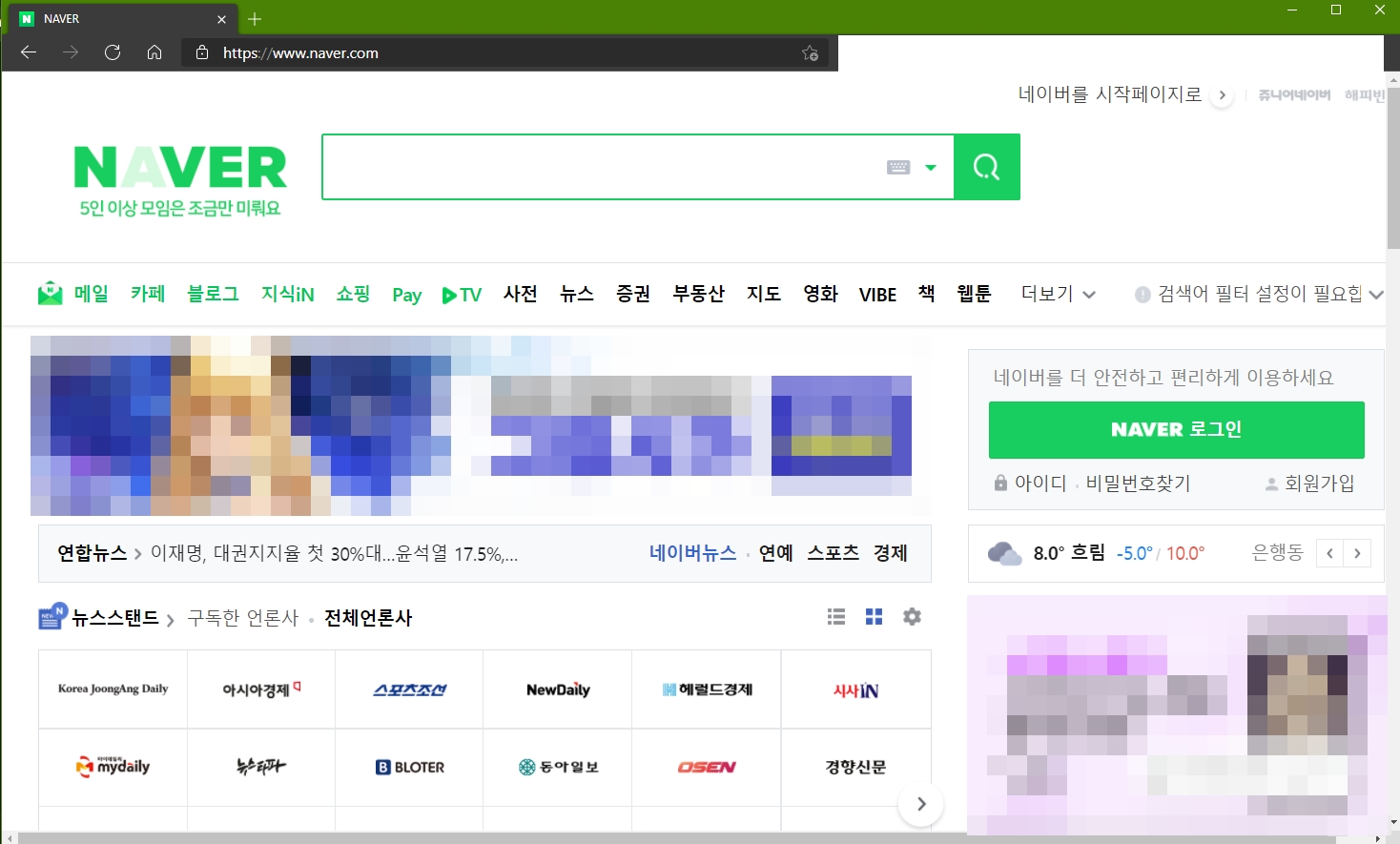The height and width of the screenshot is (844, 1400).
Task: Click the NAVER logo
Action: pyautogui.click(x=180, y=168)
